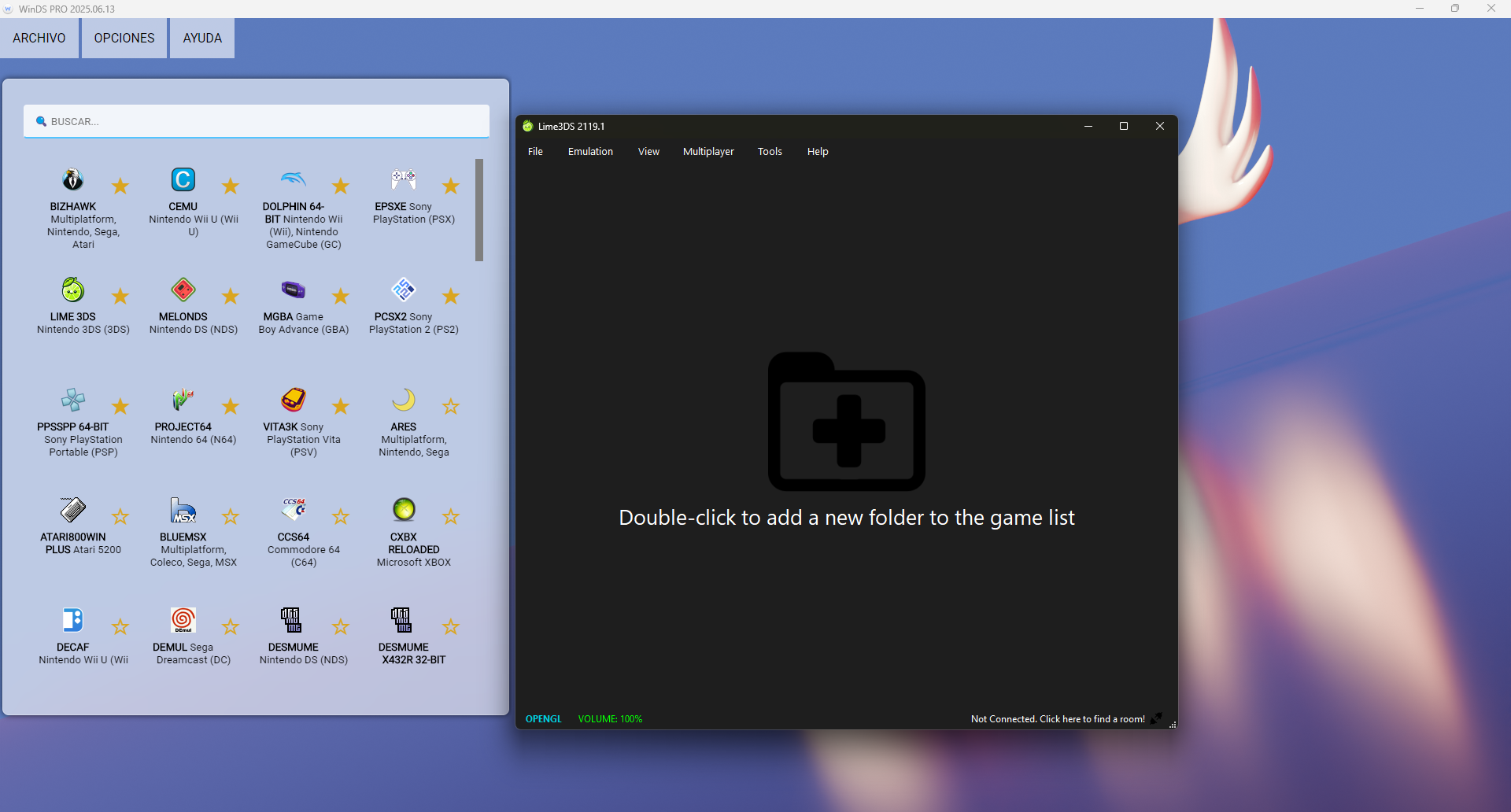Click 'Not Connected. Click here to find a room!'
The width and height of the screenshot is (1511, 812).
1058,718
